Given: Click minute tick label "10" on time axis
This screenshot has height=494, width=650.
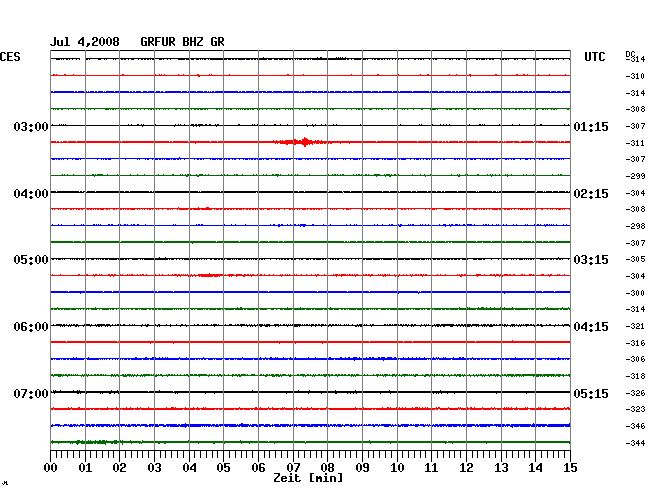Looking at the screenshot, I should click(x=397, y=467).
